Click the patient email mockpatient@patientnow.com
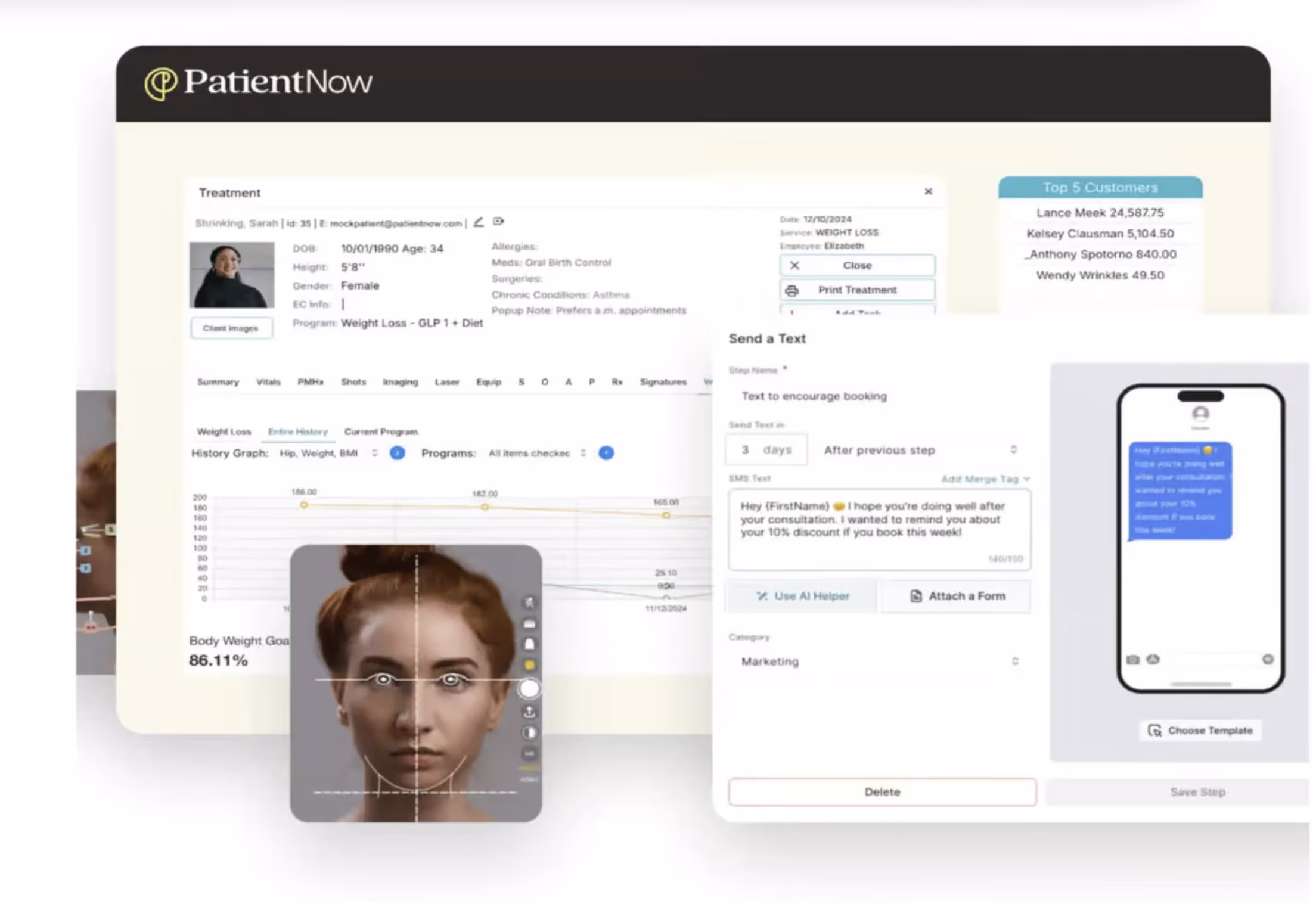 click(x=396, y=223)
